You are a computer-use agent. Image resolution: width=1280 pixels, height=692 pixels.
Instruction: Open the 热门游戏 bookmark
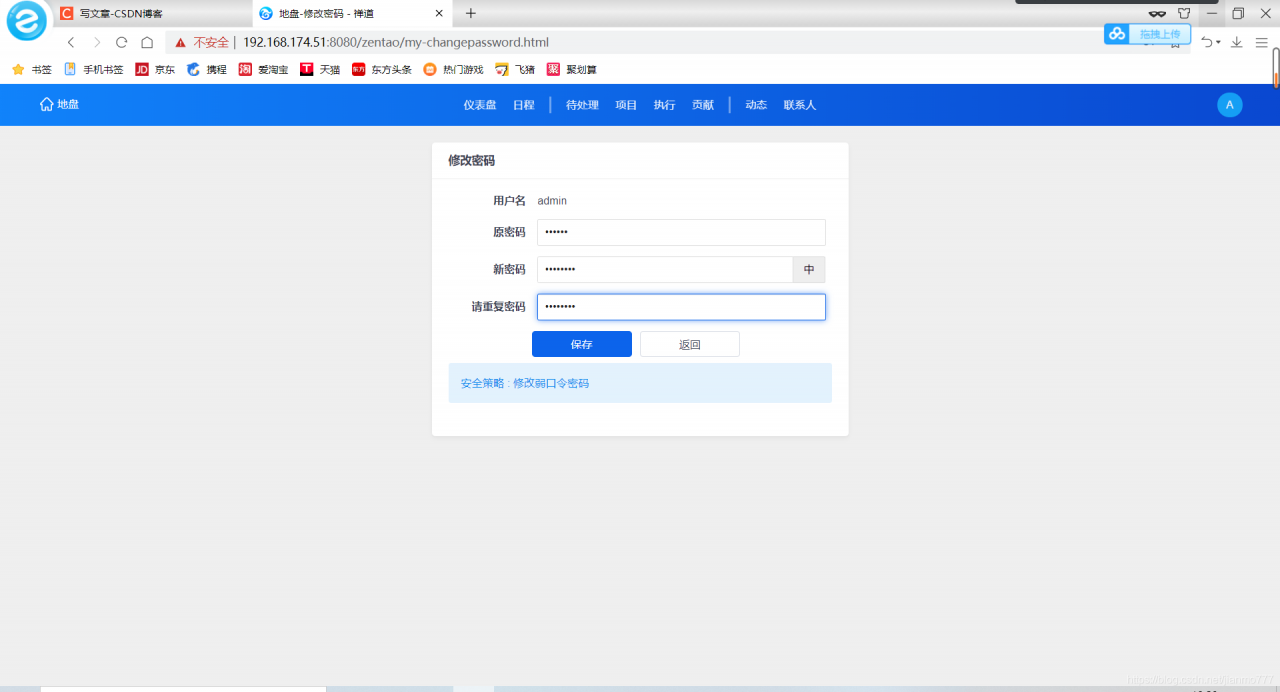[453, 69]
